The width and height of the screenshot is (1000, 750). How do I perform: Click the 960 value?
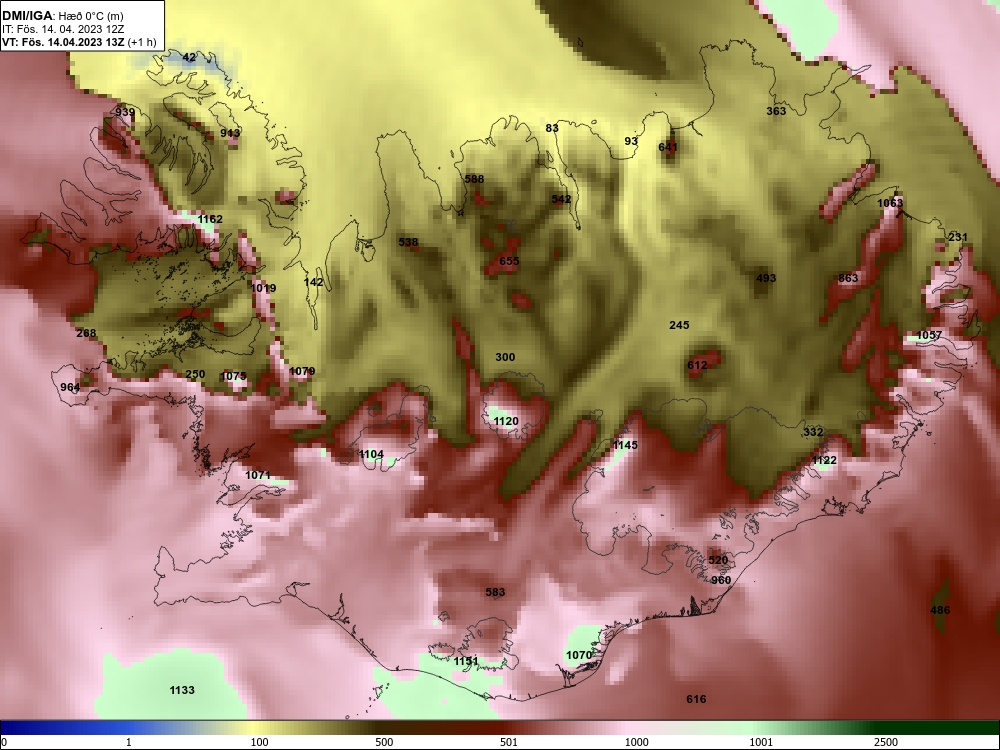click(721, 580)
